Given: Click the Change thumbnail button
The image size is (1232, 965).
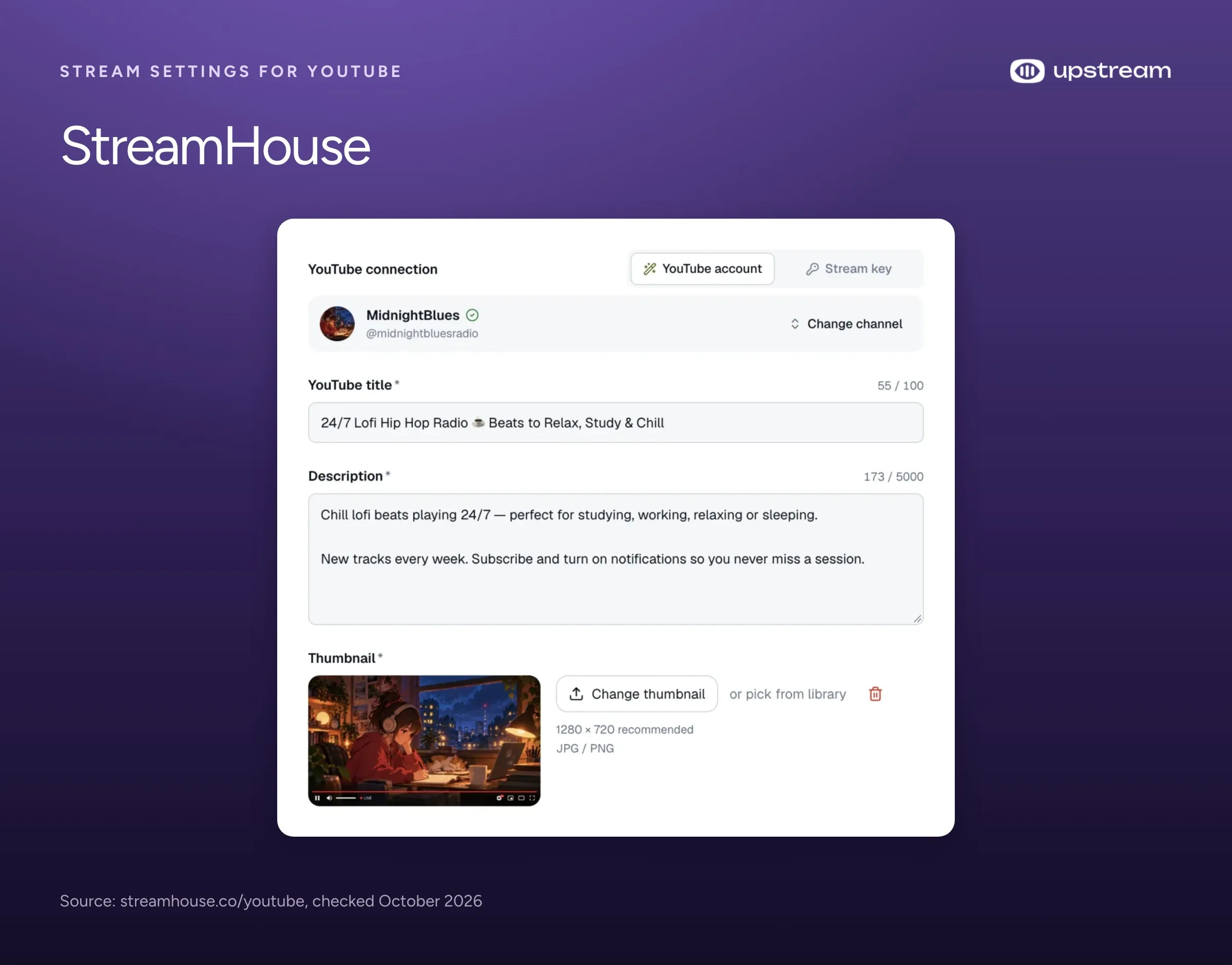Looking at the screenshot, I should tap(637, 694).
